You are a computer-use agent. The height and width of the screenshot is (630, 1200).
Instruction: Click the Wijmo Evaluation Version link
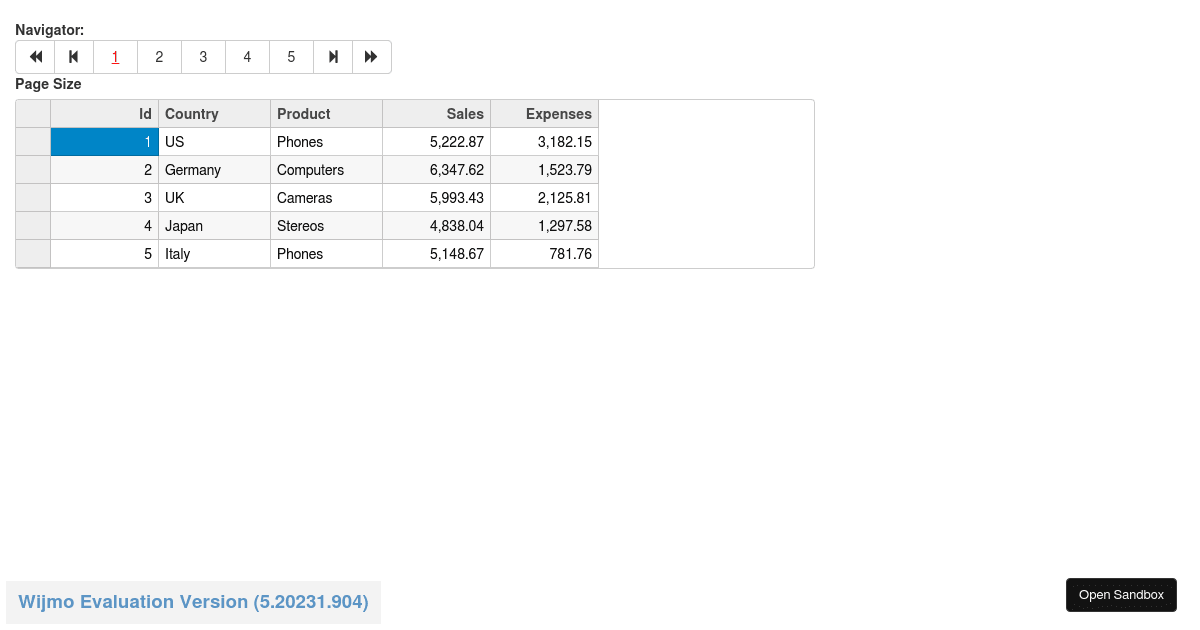[193, 602]
